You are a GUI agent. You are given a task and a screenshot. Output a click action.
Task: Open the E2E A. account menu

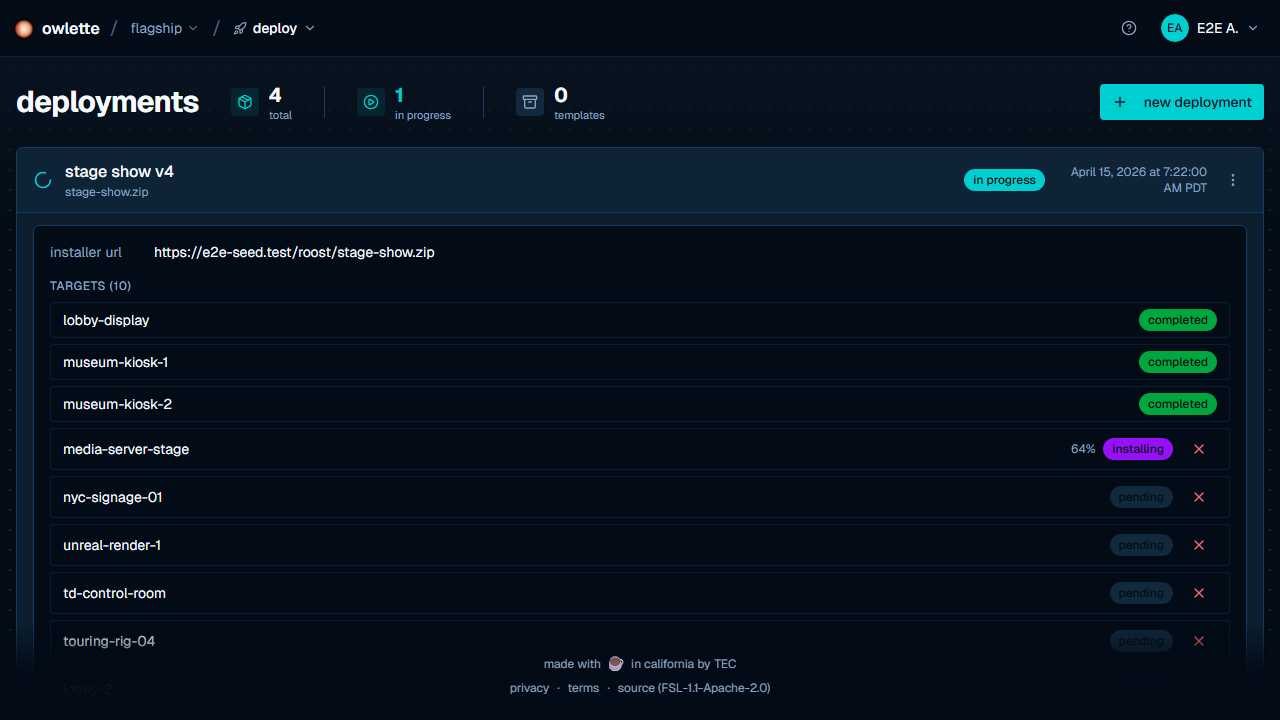pos(1210,28)
